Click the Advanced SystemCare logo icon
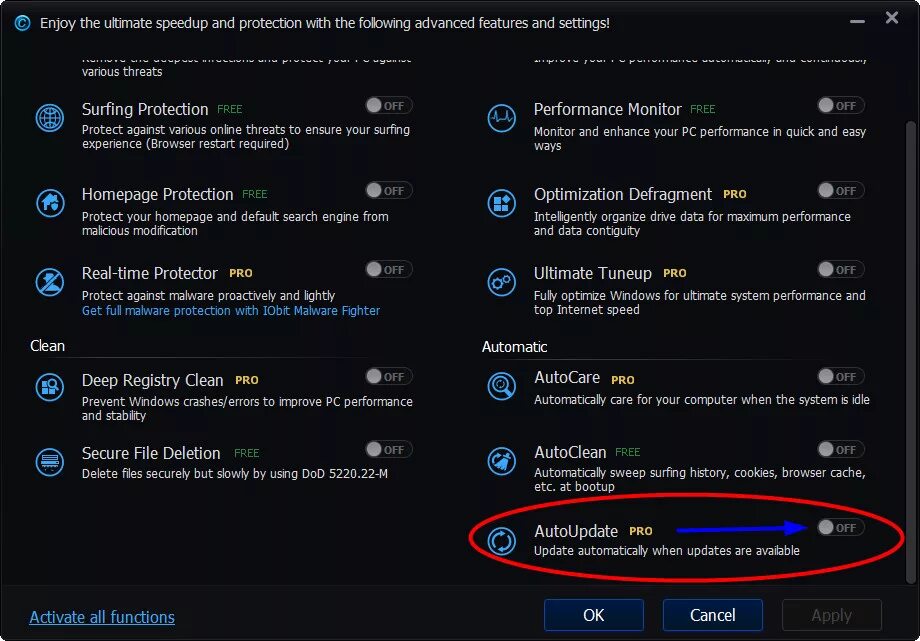This screenshot has width=920, height=641. point(22,23)
